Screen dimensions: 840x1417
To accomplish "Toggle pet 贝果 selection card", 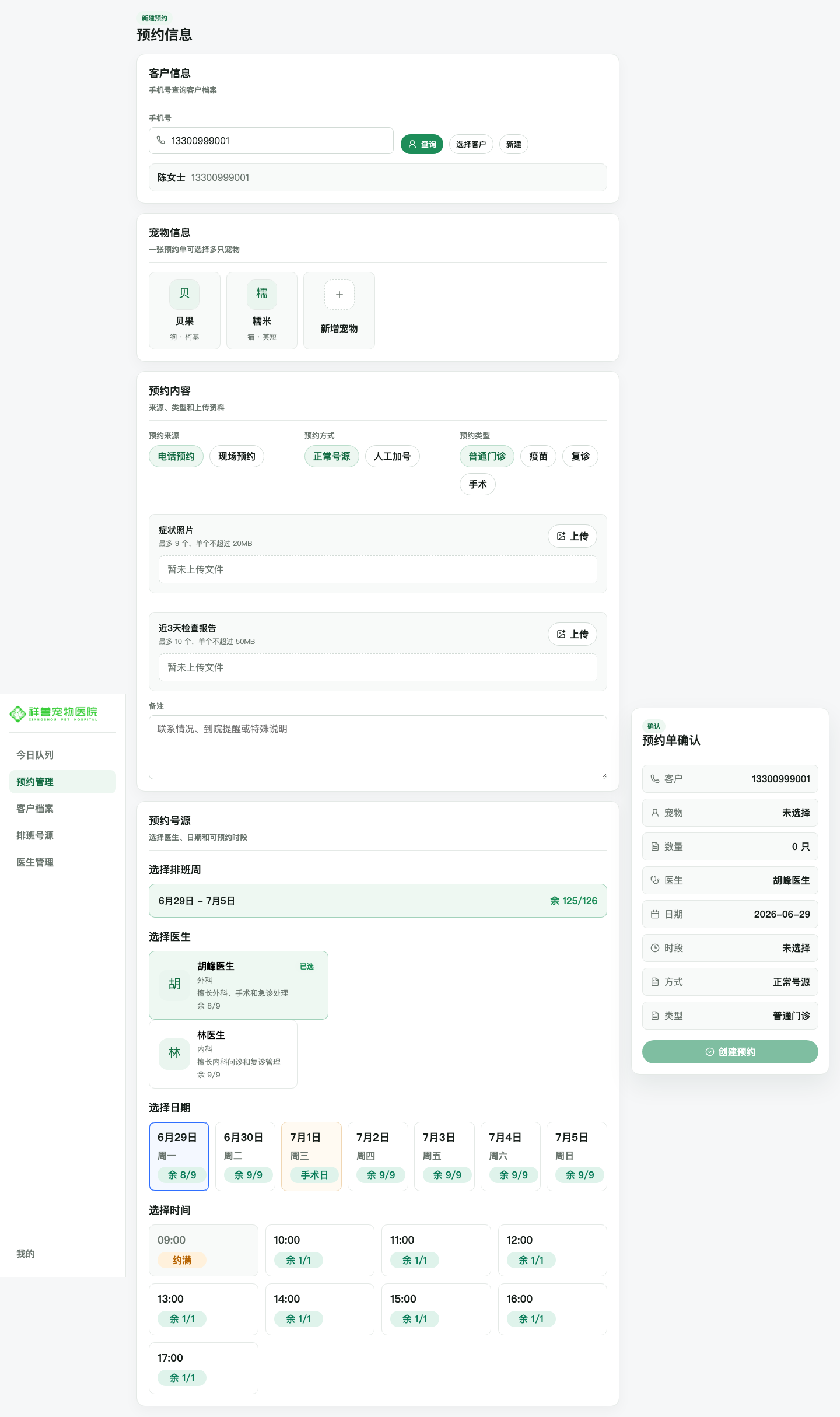I will click(x=184, y=310).
